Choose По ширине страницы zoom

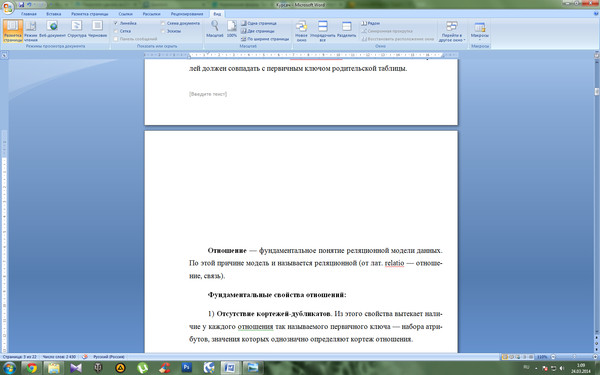pos(265,39)
